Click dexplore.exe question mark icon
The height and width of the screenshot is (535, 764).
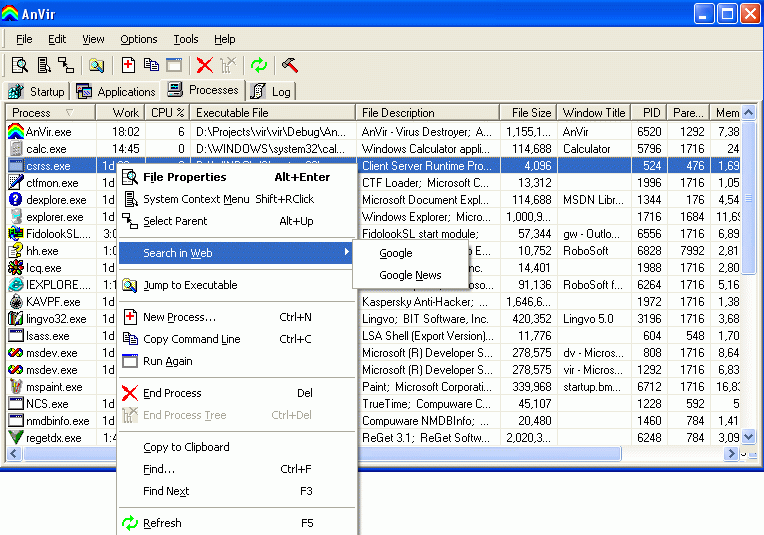(x=16, y=199)
